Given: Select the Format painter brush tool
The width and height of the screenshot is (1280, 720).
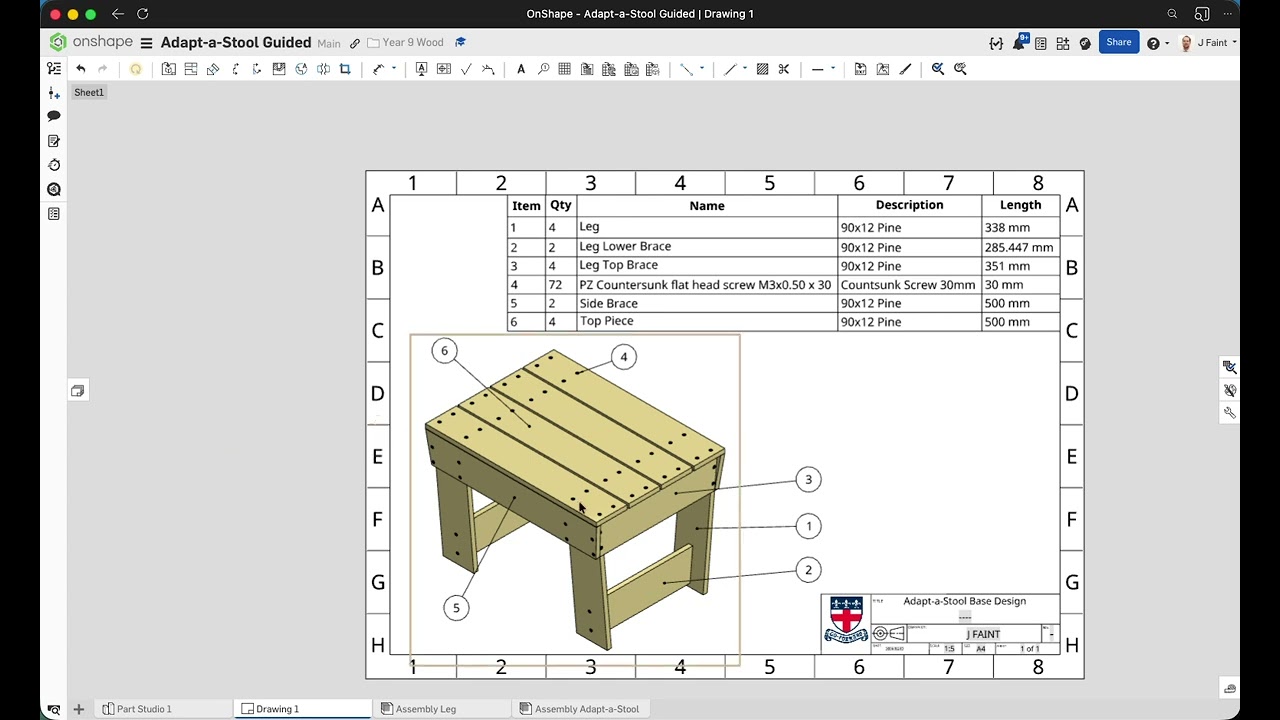Looking at the screenshot, I should tap(906, 69).
